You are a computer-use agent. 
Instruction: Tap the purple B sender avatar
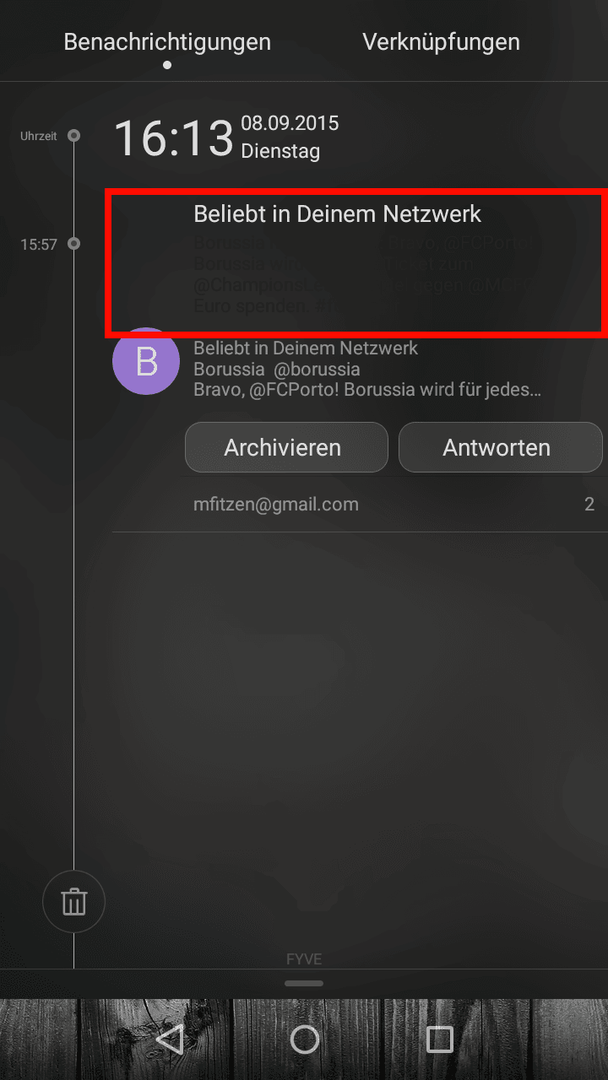pyautogui.click(x=146, y=361)
